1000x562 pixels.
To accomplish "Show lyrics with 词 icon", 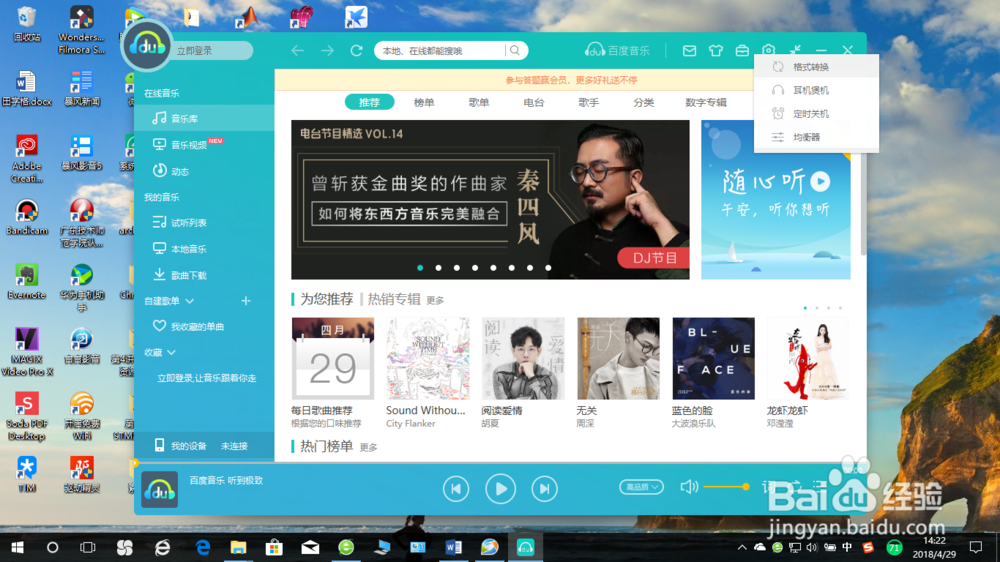I will tap(768, 487).
